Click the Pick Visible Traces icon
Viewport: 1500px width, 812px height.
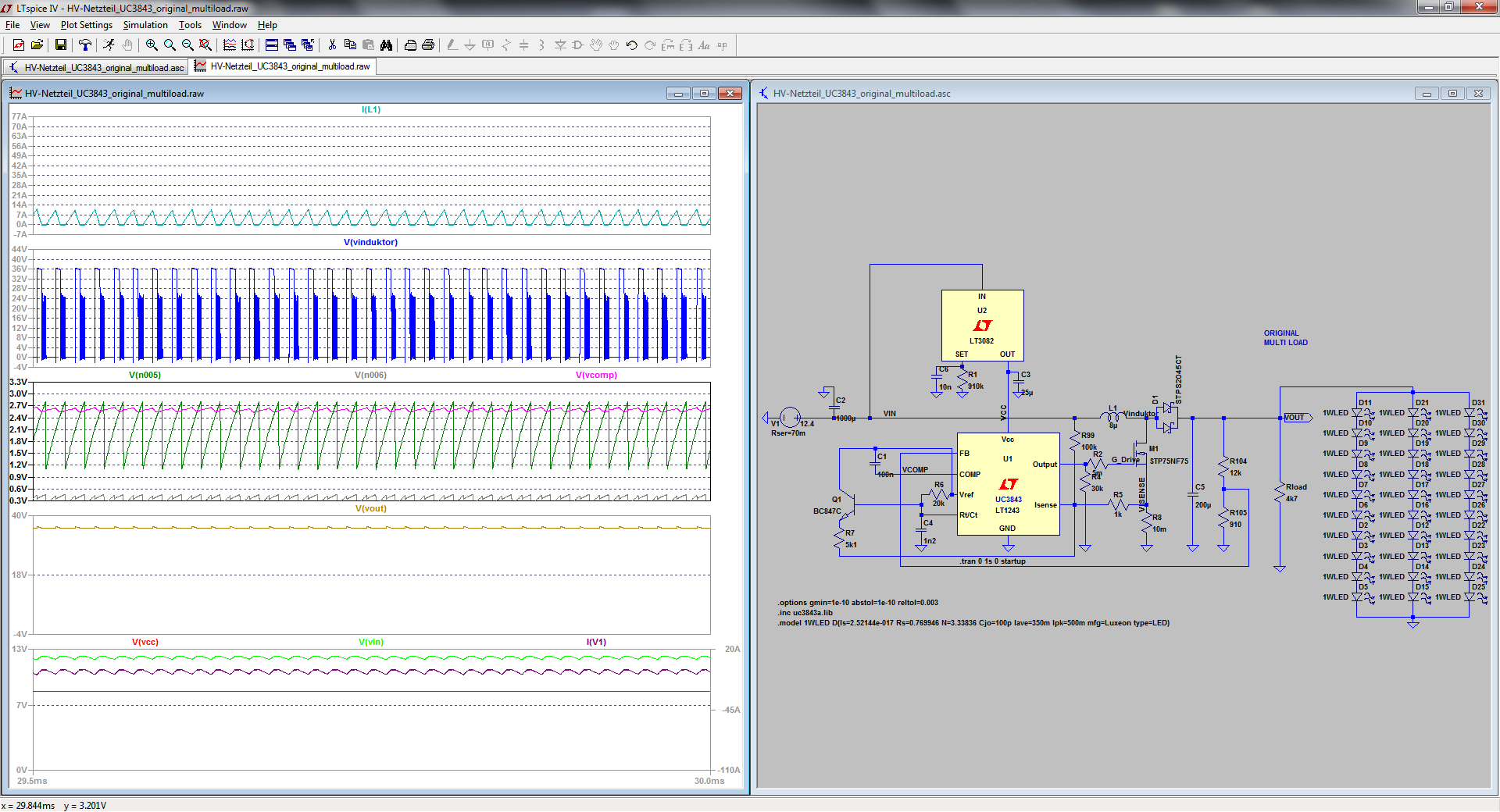coord(230,45)
